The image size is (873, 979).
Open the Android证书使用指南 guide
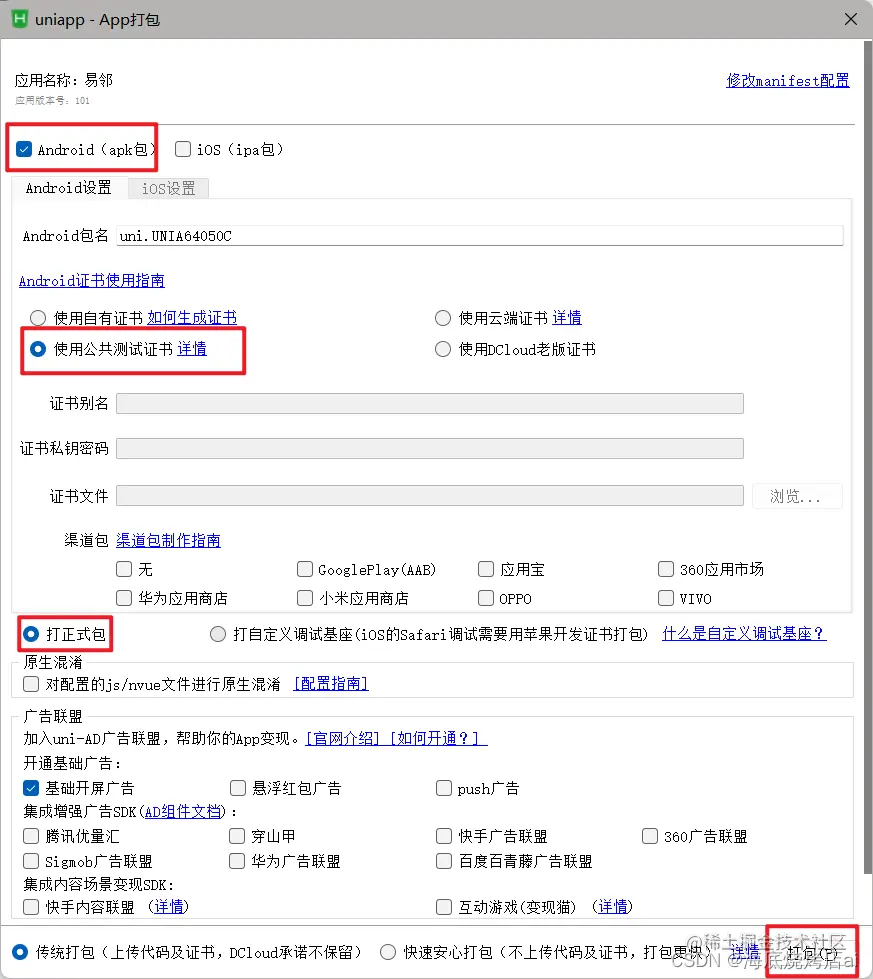[x=91, y=281]
